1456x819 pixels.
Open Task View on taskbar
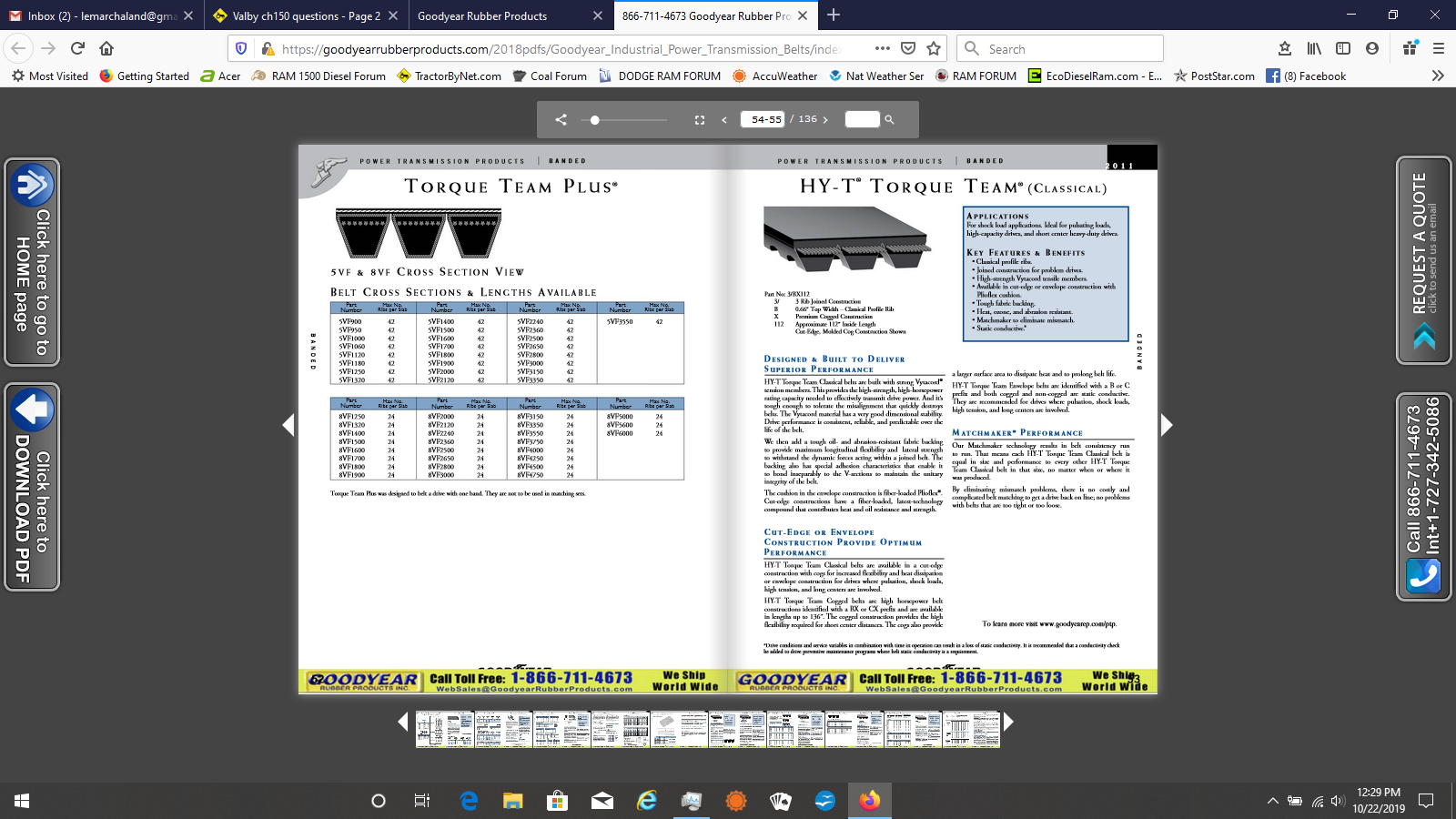pos(422,801)
